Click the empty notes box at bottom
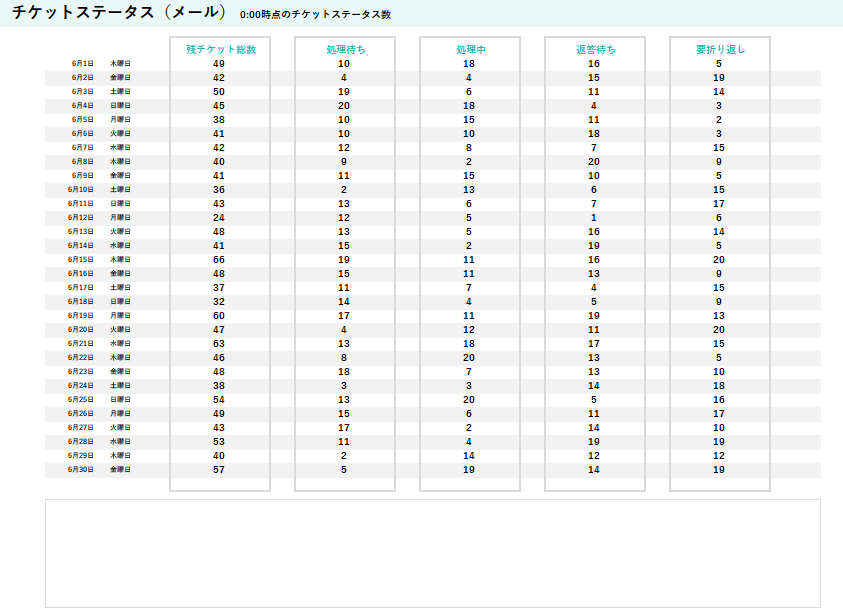Viewport: 843px width, 616px height. click(x=432, y=553)
